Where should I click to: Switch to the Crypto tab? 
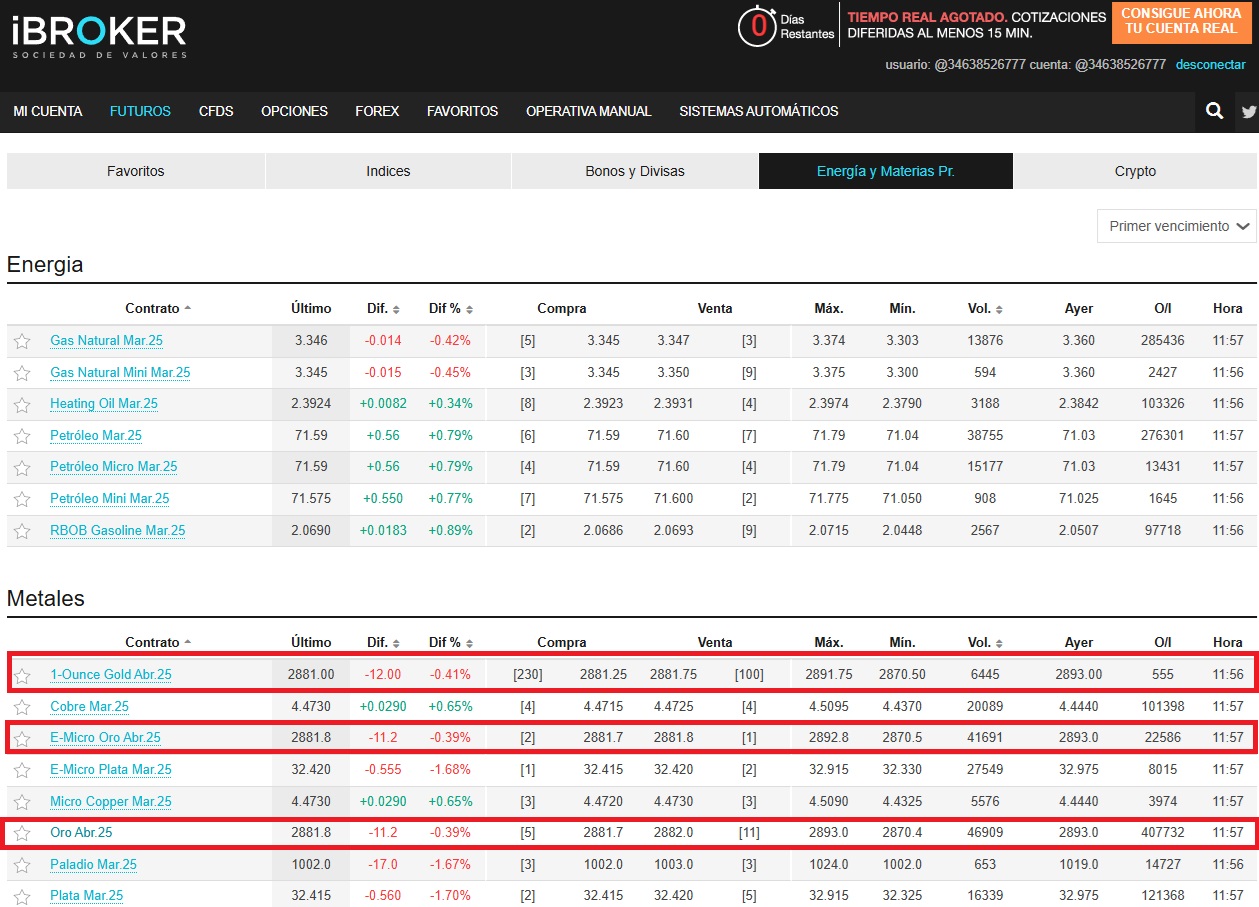1136,170
